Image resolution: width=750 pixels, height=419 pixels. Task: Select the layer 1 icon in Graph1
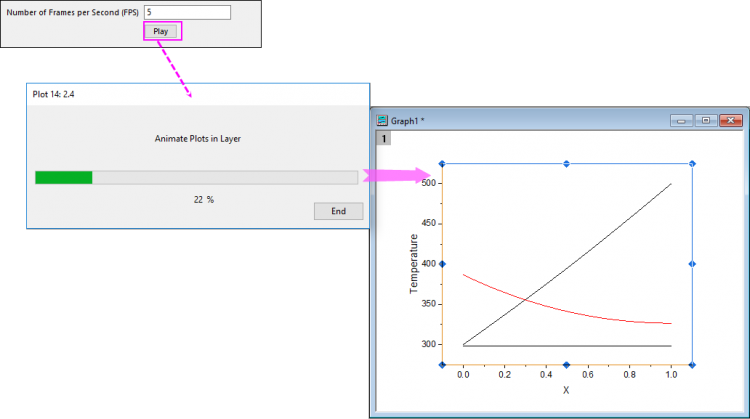pyautogui.click(x=382, y=138)
